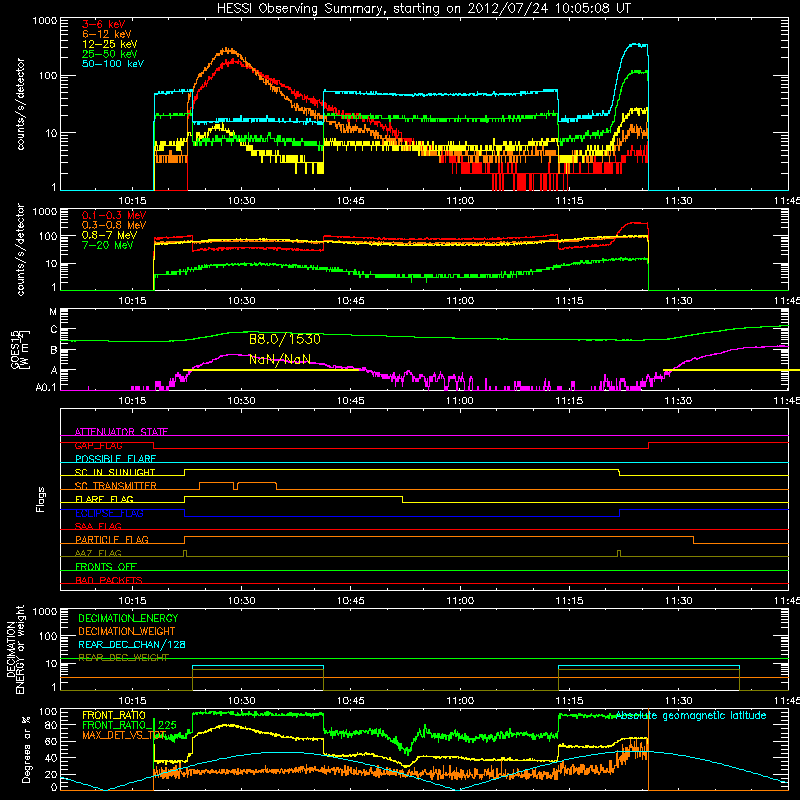800x800 pixels.
Task: Click the 7-20 MeV legend label
Action: point(108,245)
